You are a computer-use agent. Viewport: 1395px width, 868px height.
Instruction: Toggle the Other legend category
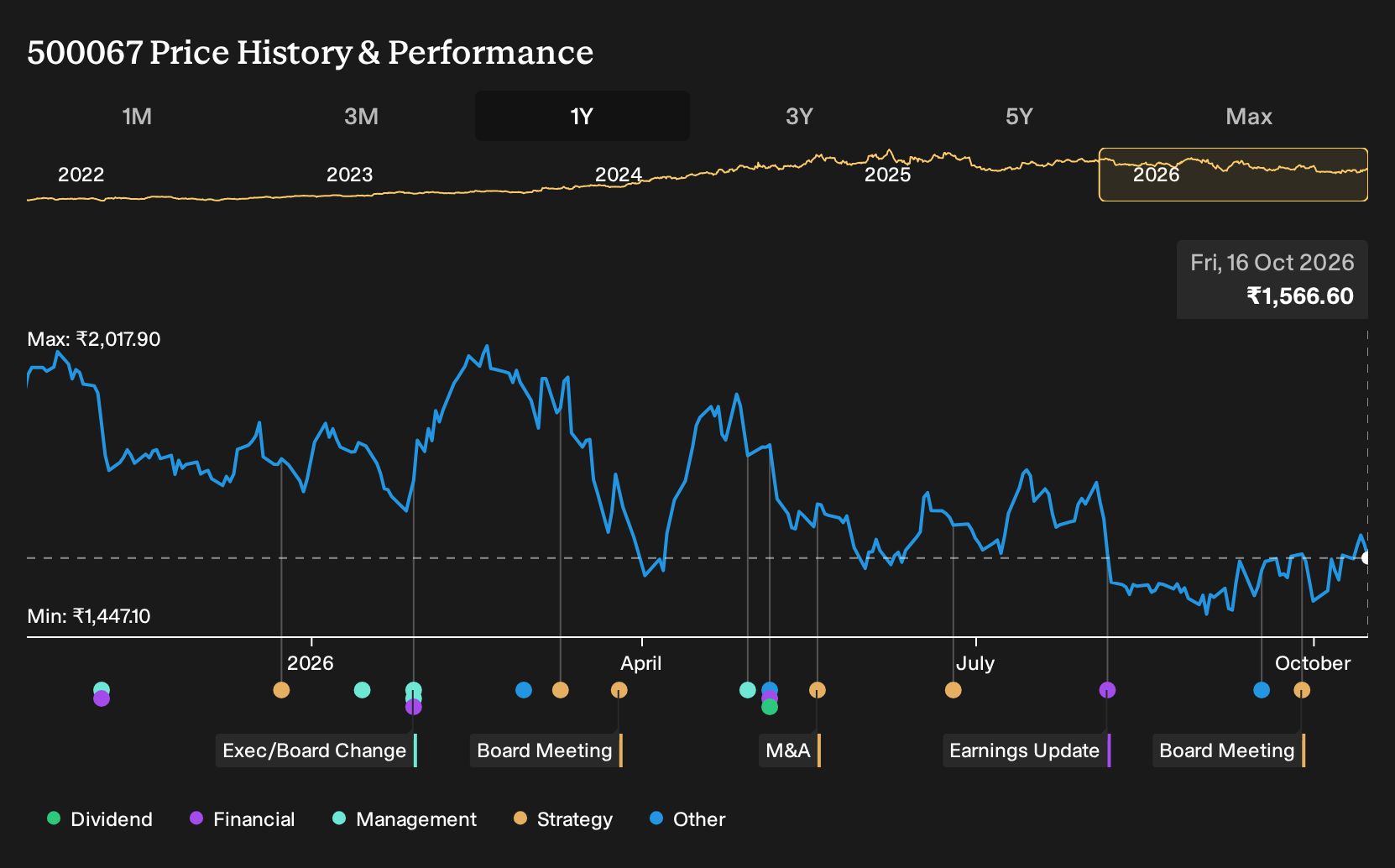point(687,819)
